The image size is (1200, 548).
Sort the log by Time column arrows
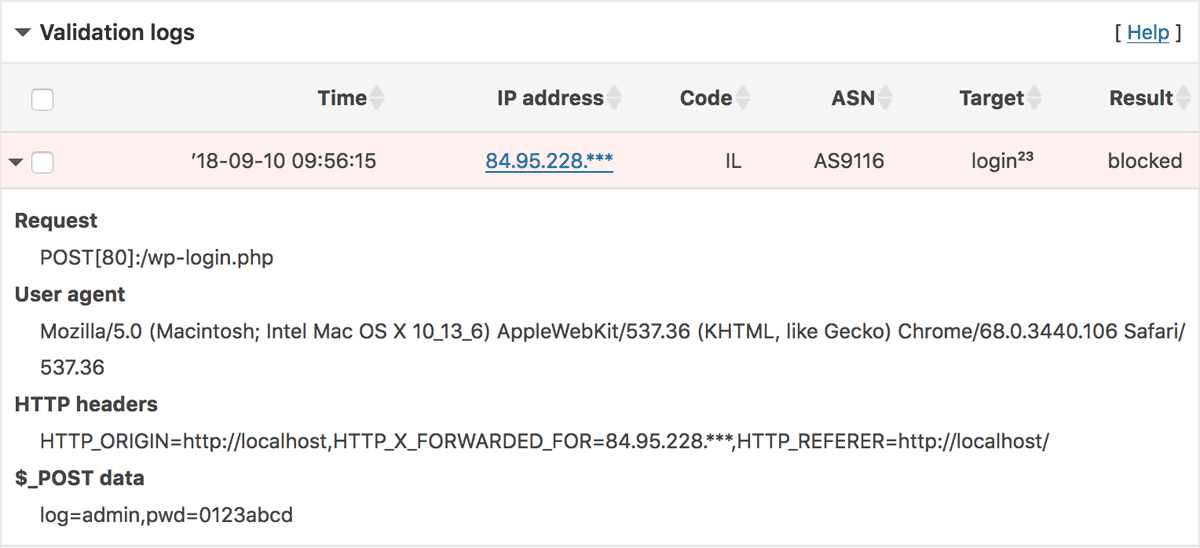click(377, 98)
